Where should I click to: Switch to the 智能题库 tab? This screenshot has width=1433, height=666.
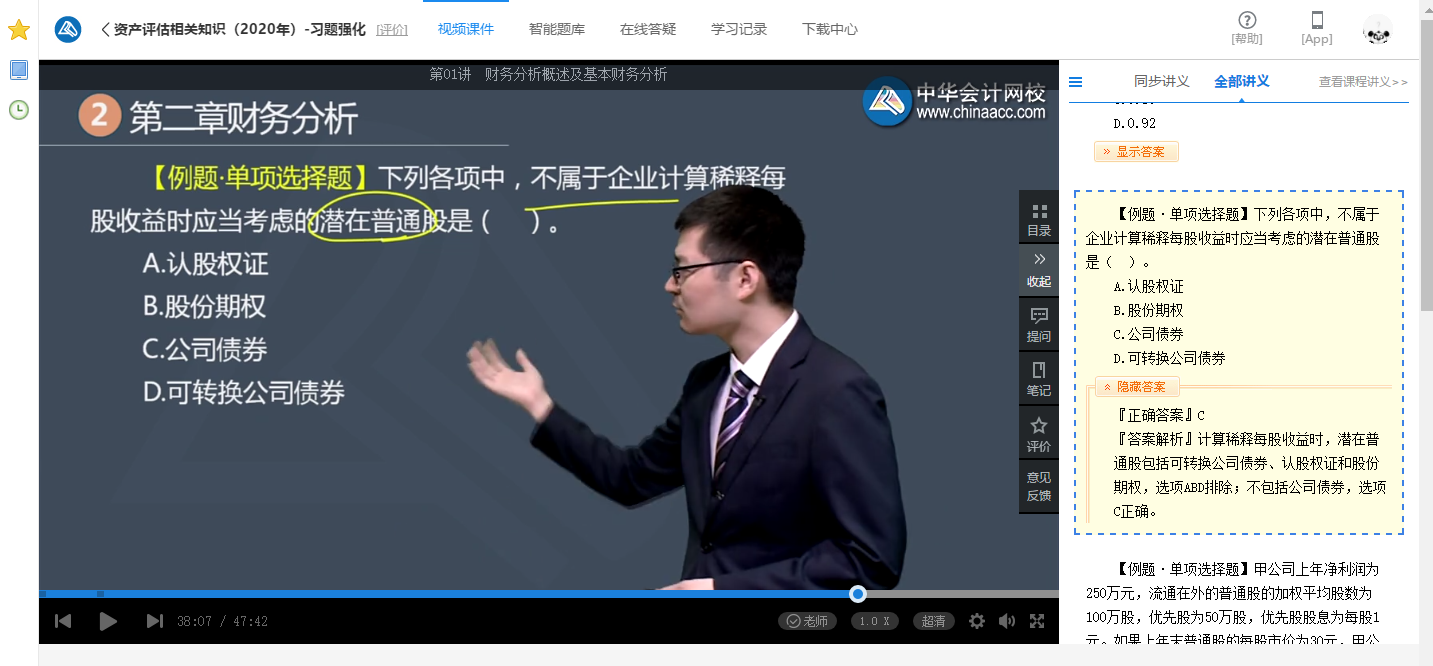coord(557,29)
